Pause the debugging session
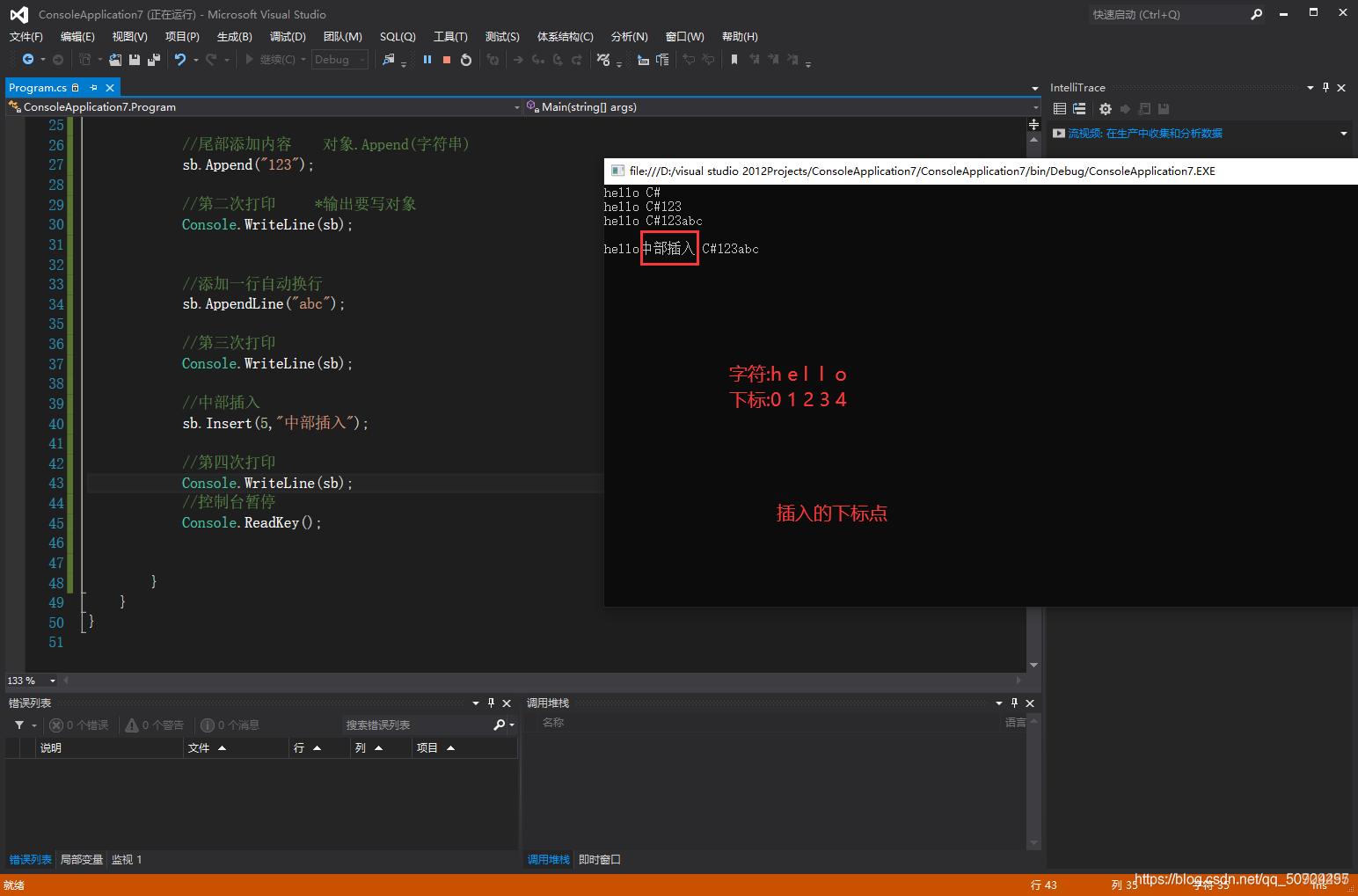 pos(427,60)
